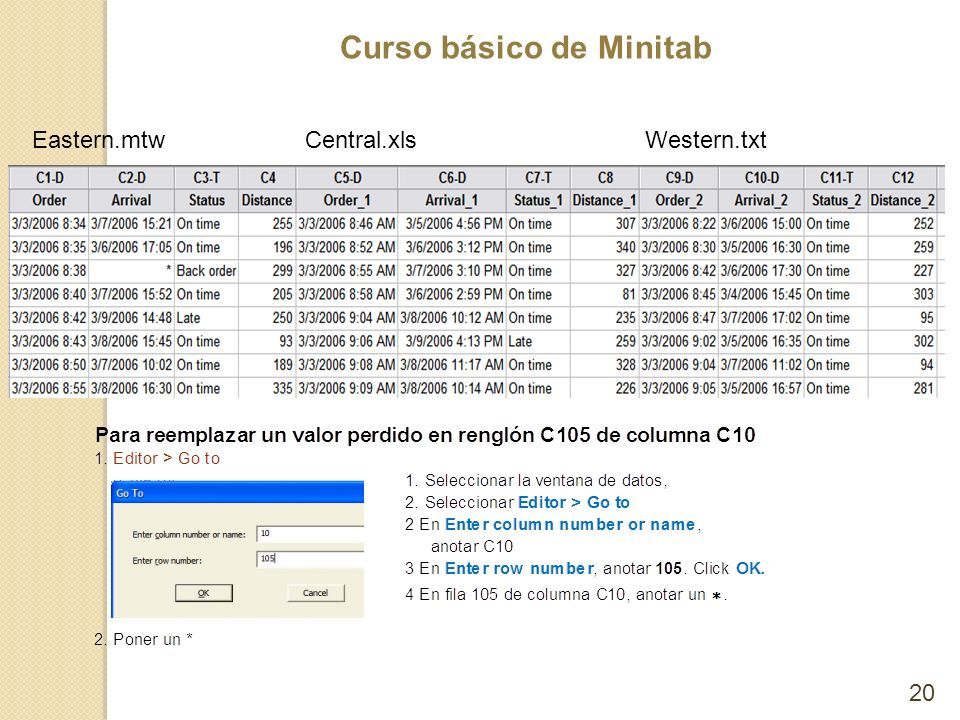Click the Order_1 column name cell

click(x=347, y=200)
